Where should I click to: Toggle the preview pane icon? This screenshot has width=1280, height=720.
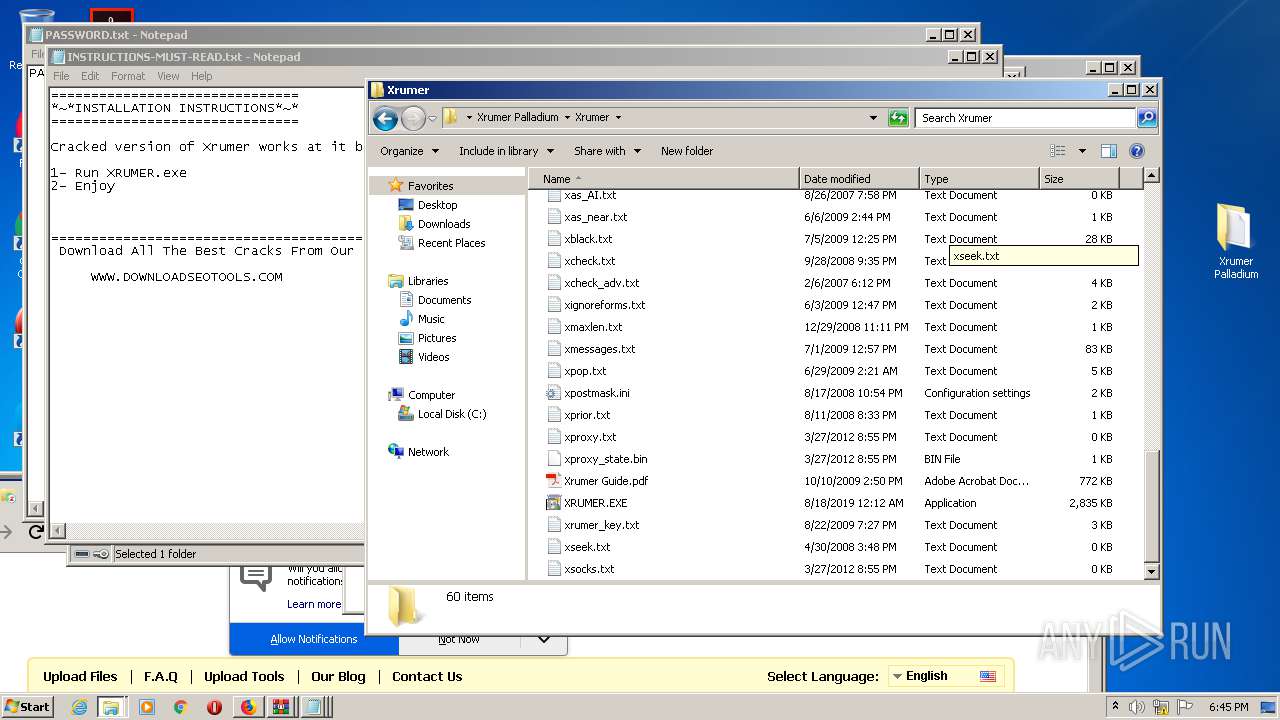coord(1108,151)
